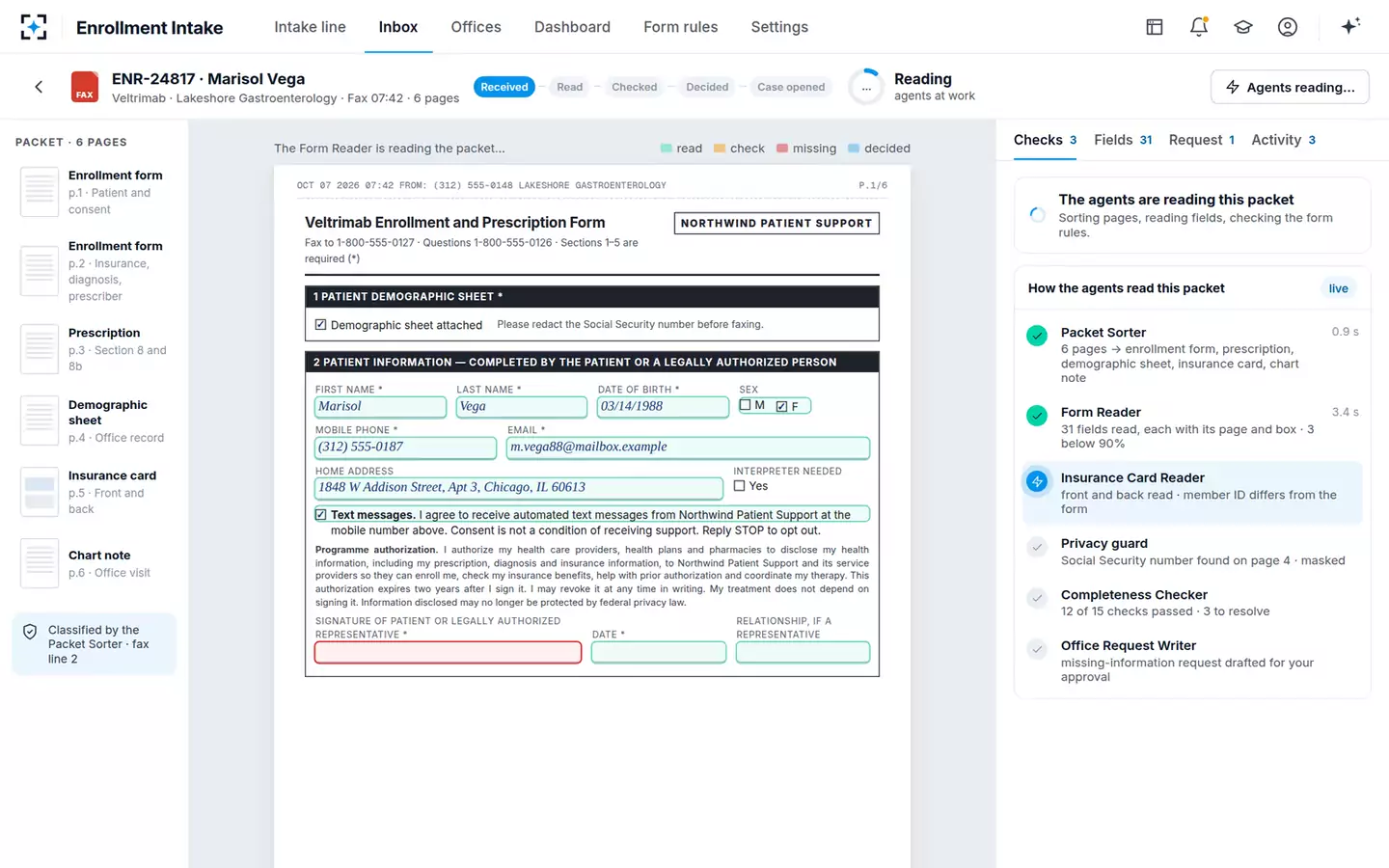Open the Settings tab

pos(779,27)
